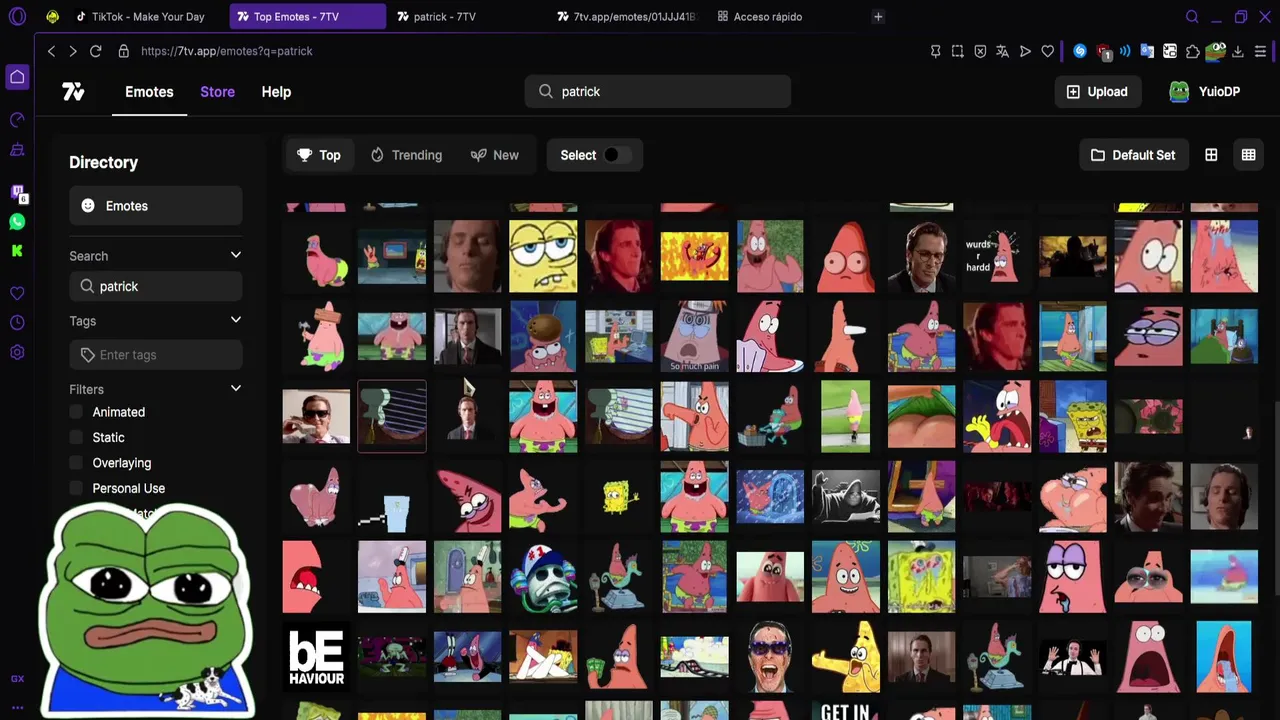Screen dimensions: 1280x720
Task: Open settings gear icon in sidebar
Action: 17,352
